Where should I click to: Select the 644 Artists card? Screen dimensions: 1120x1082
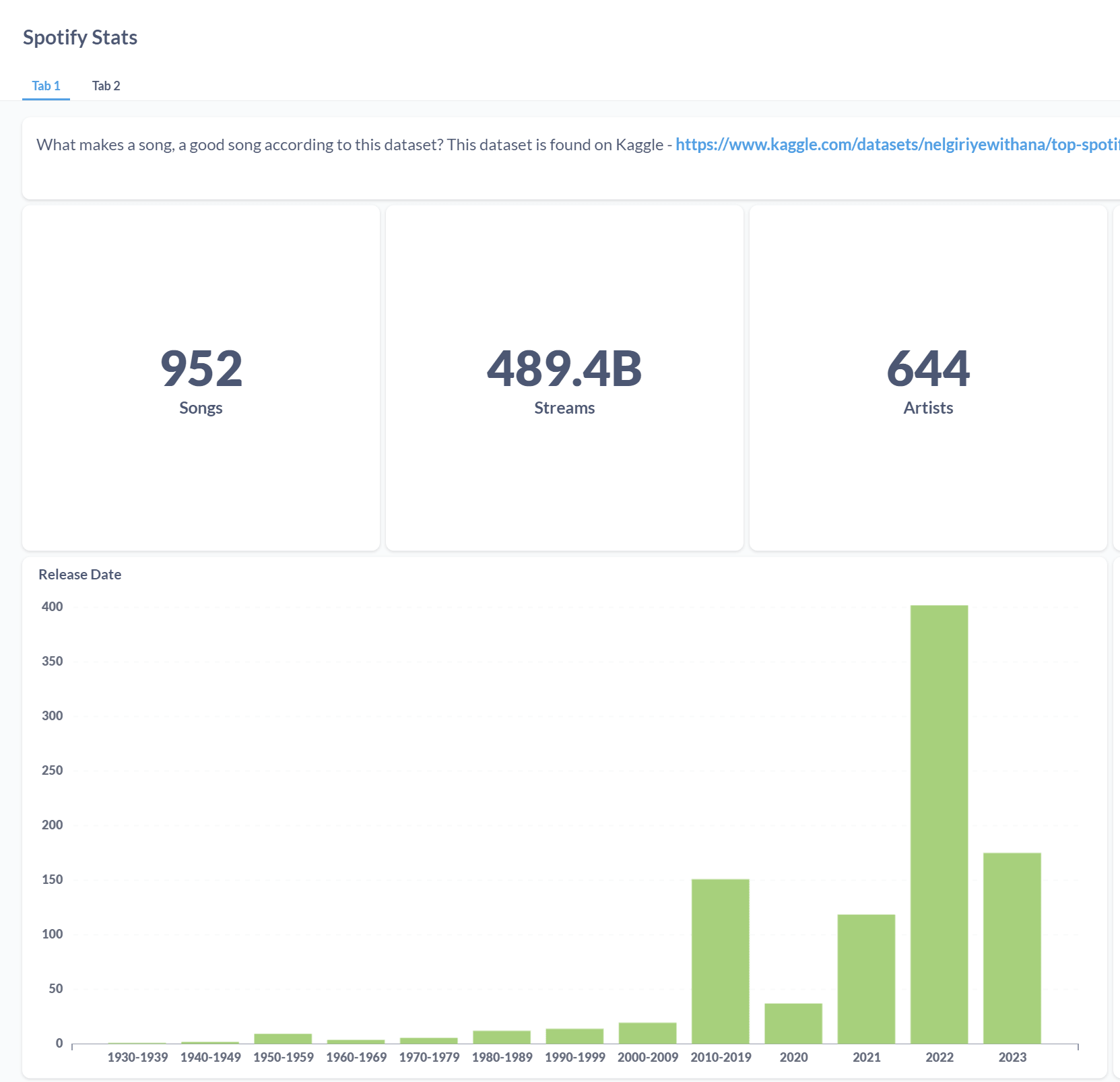(928, 378)
